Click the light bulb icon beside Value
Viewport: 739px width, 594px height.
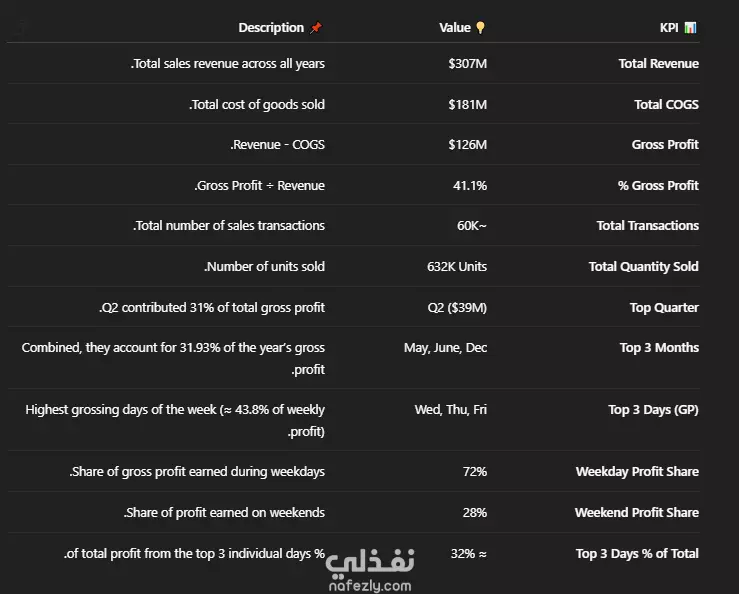pyautogui.click(x=480, y=28)
